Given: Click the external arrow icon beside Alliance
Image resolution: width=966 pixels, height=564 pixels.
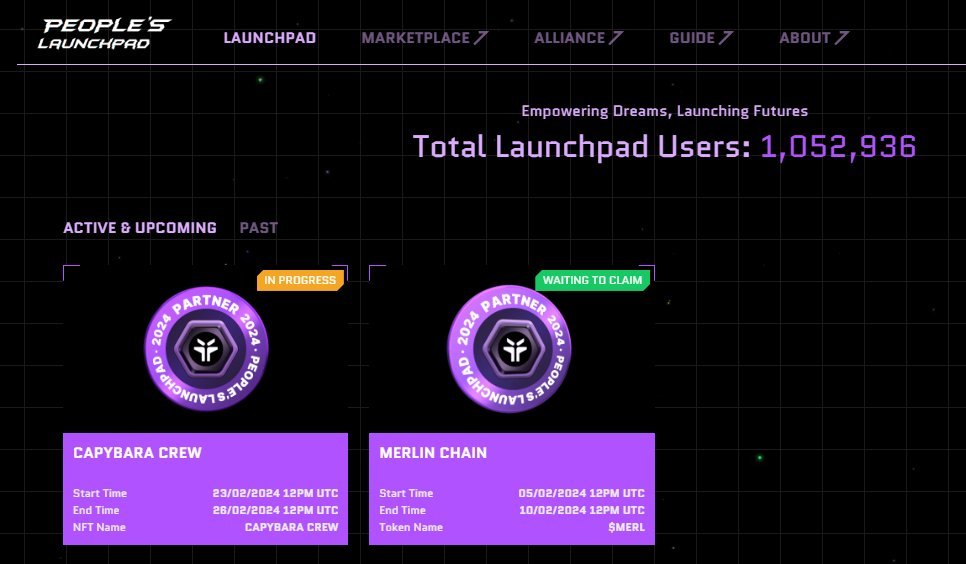Looking at the screenshot, I should coord(615,38).
